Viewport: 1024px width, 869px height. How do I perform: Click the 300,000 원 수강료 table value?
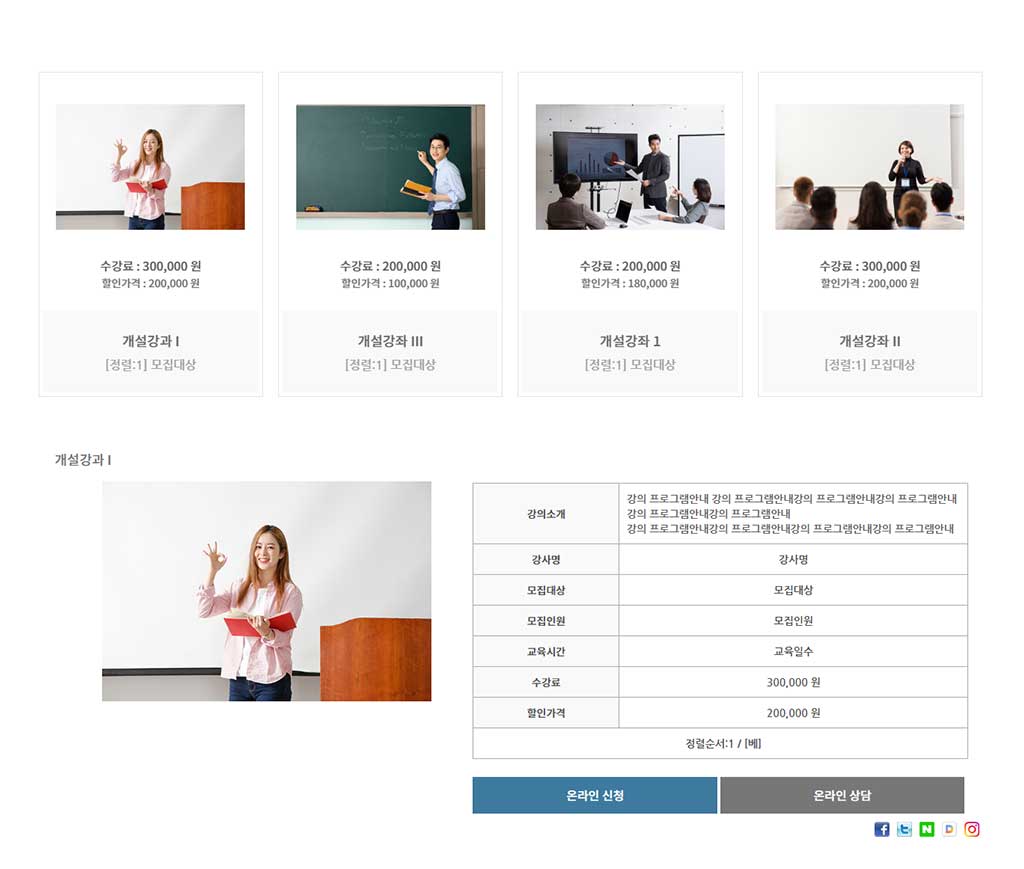(x=793, y=682)
